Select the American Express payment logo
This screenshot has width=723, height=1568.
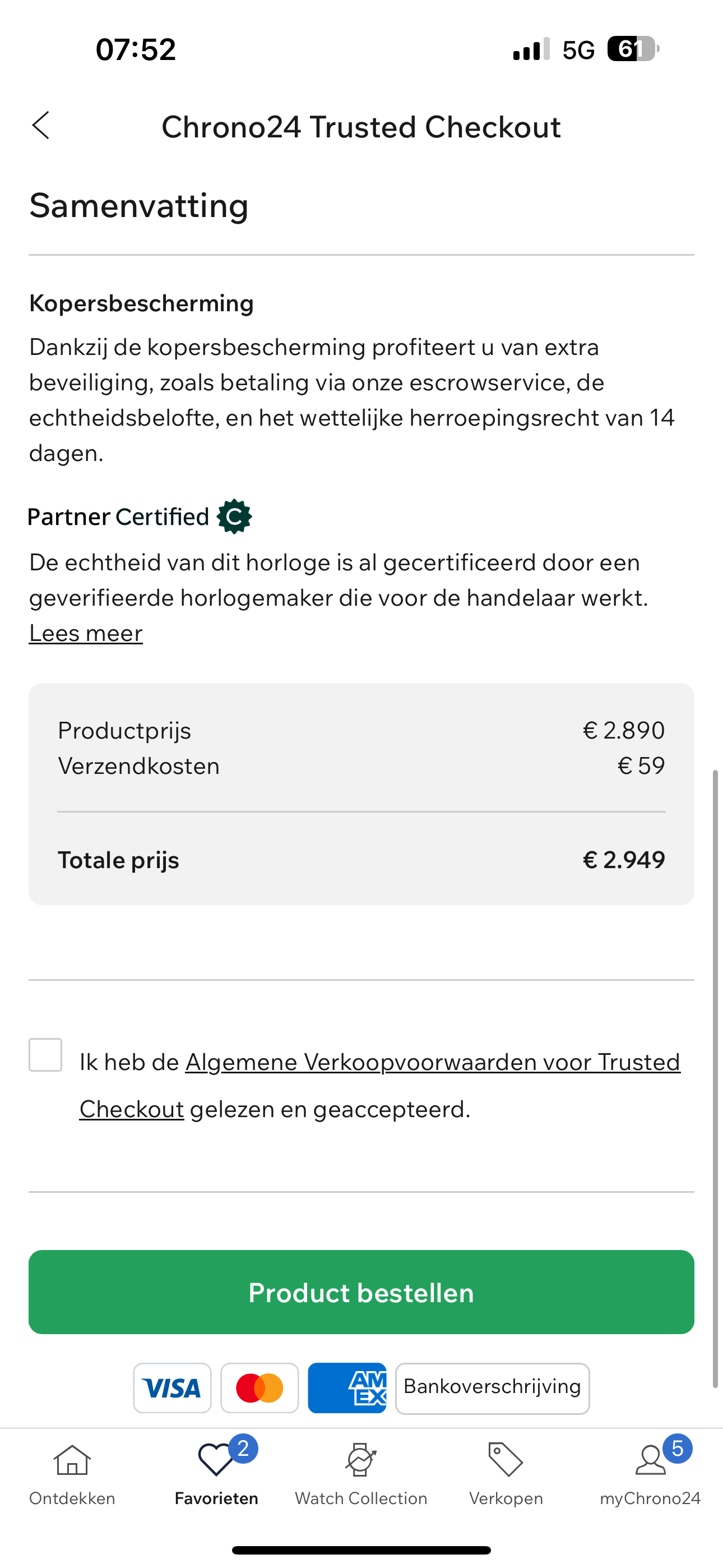click(x=347, y=1388)
